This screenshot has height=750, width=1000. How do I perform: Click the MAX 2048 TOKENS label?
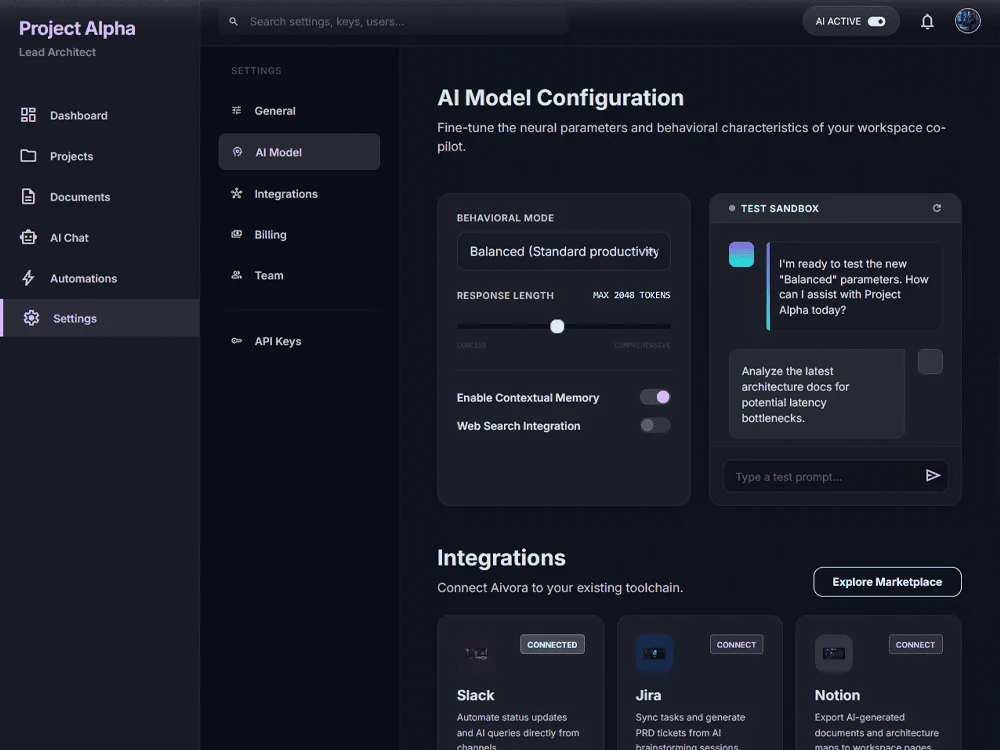coord(631,295)
